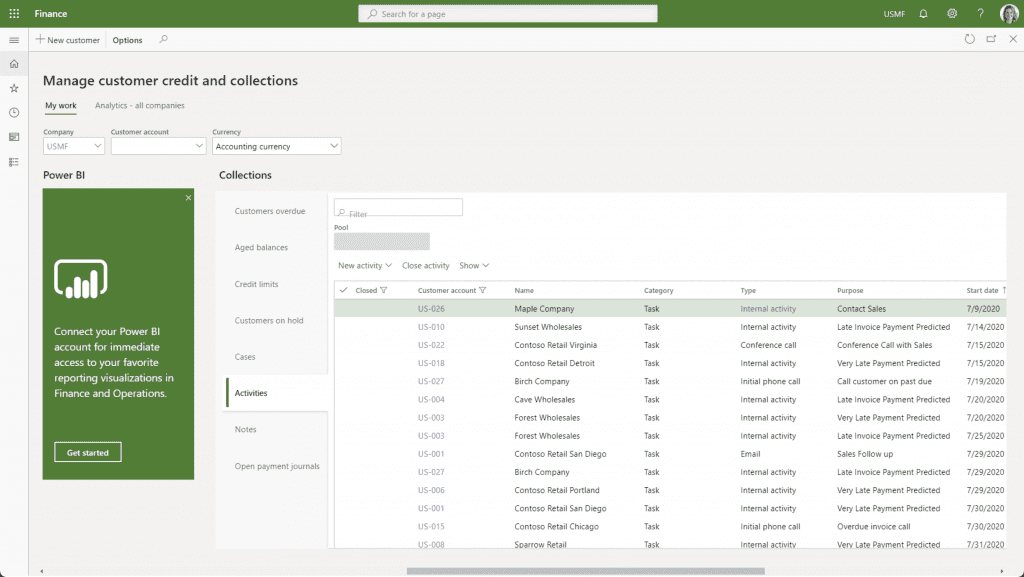1024x577 pixels.
Task: Click the Name column header
Action: click(x=524, y=290)
